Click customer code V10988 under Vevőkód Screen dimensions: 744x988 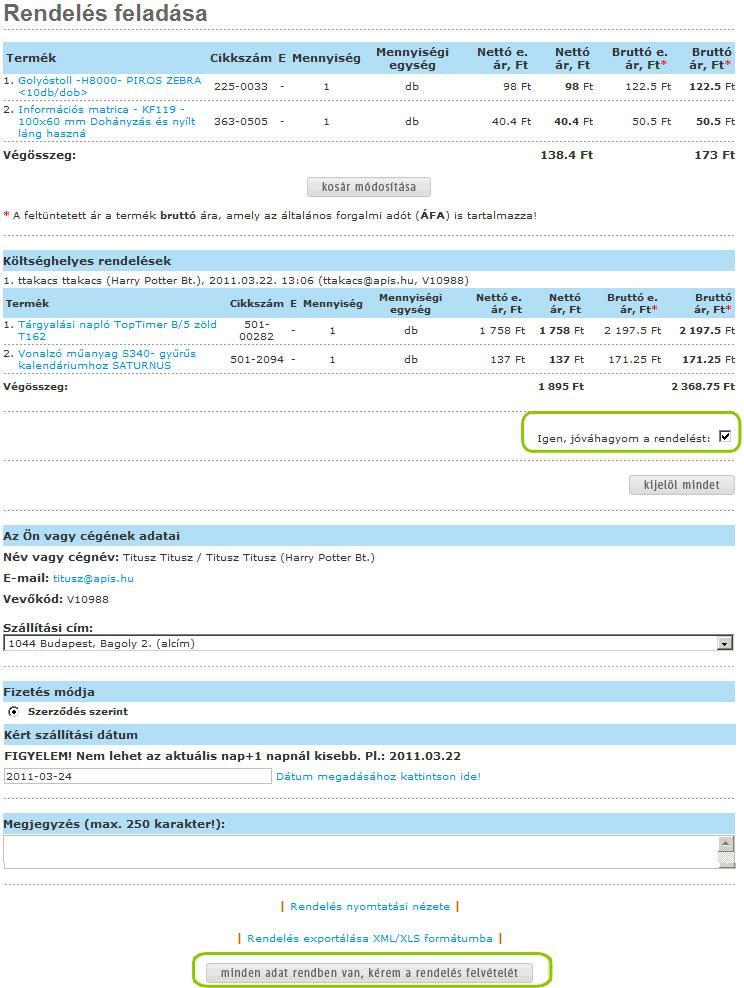pyautogui.click(x=88, y=599)
